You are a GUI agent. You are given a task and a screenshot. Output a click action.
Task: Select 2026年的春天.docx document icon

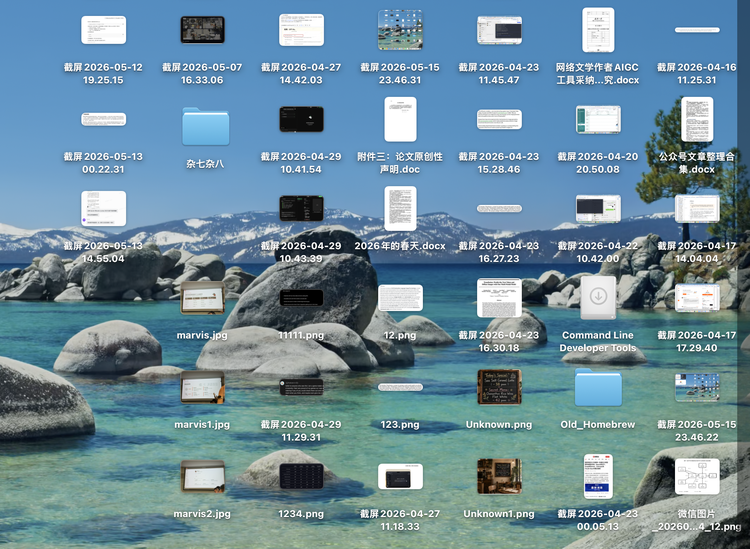point(400,209)
